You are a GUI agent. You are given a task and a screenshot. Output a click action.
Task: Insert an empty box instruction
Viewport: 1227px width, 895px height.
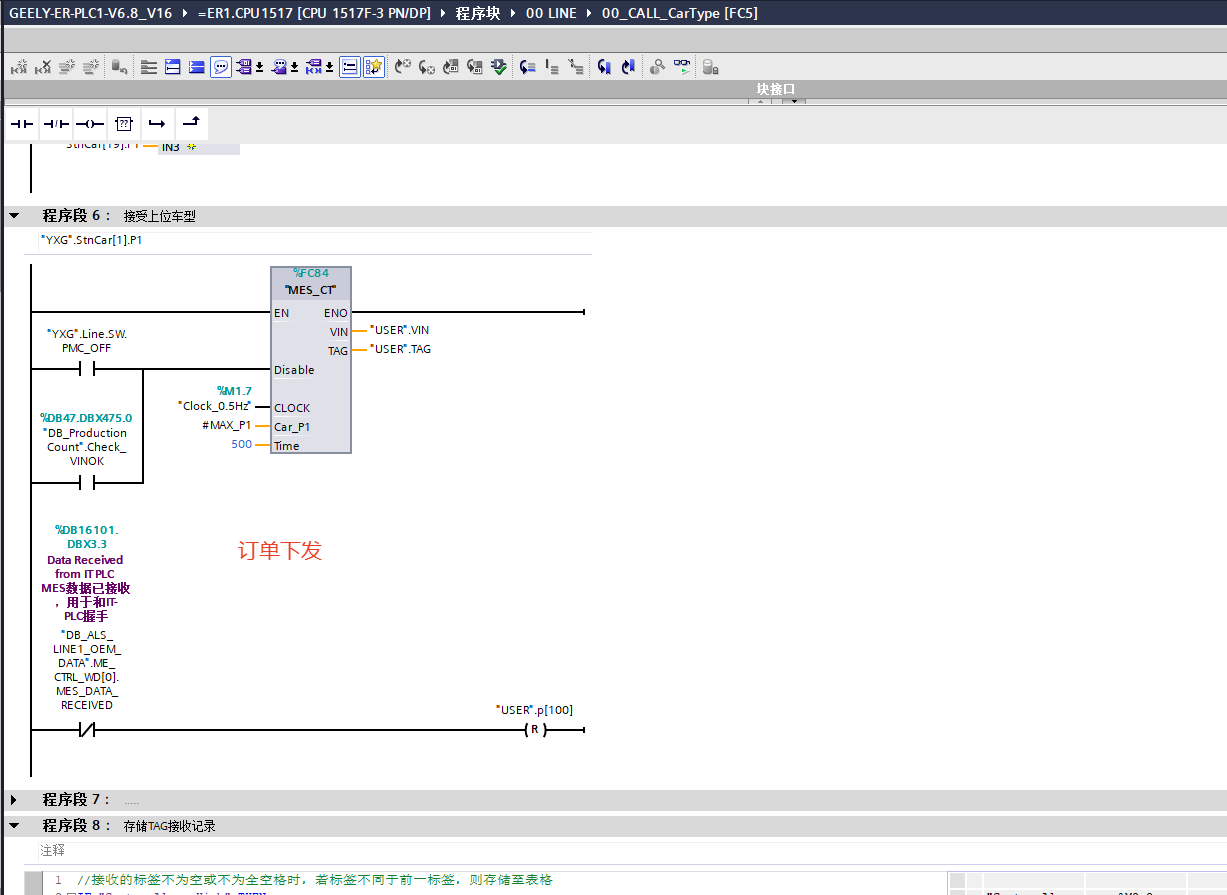coord(124,124)
